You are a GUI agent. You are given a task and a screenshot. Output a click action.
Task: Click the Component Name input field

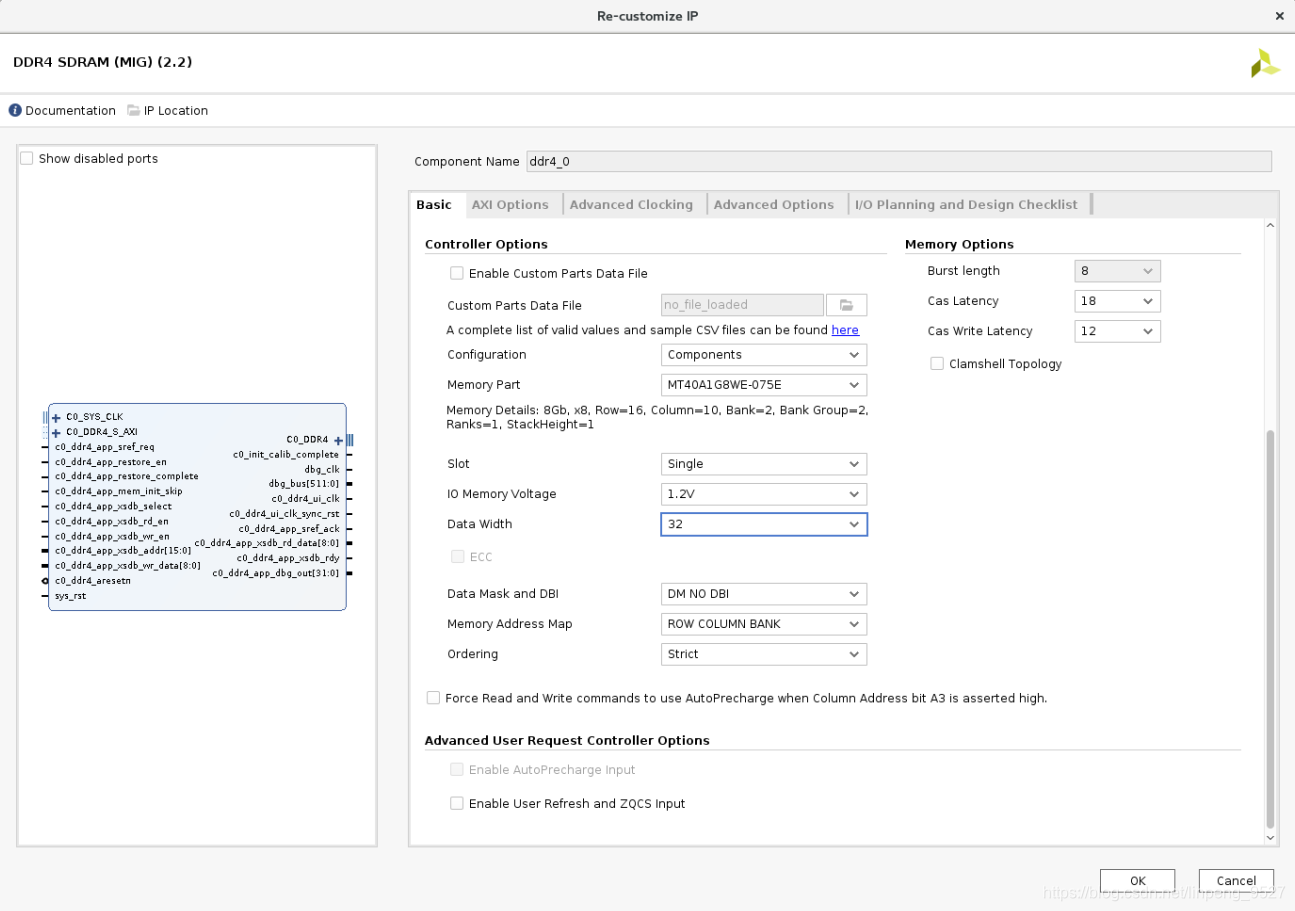coord(898,161)
